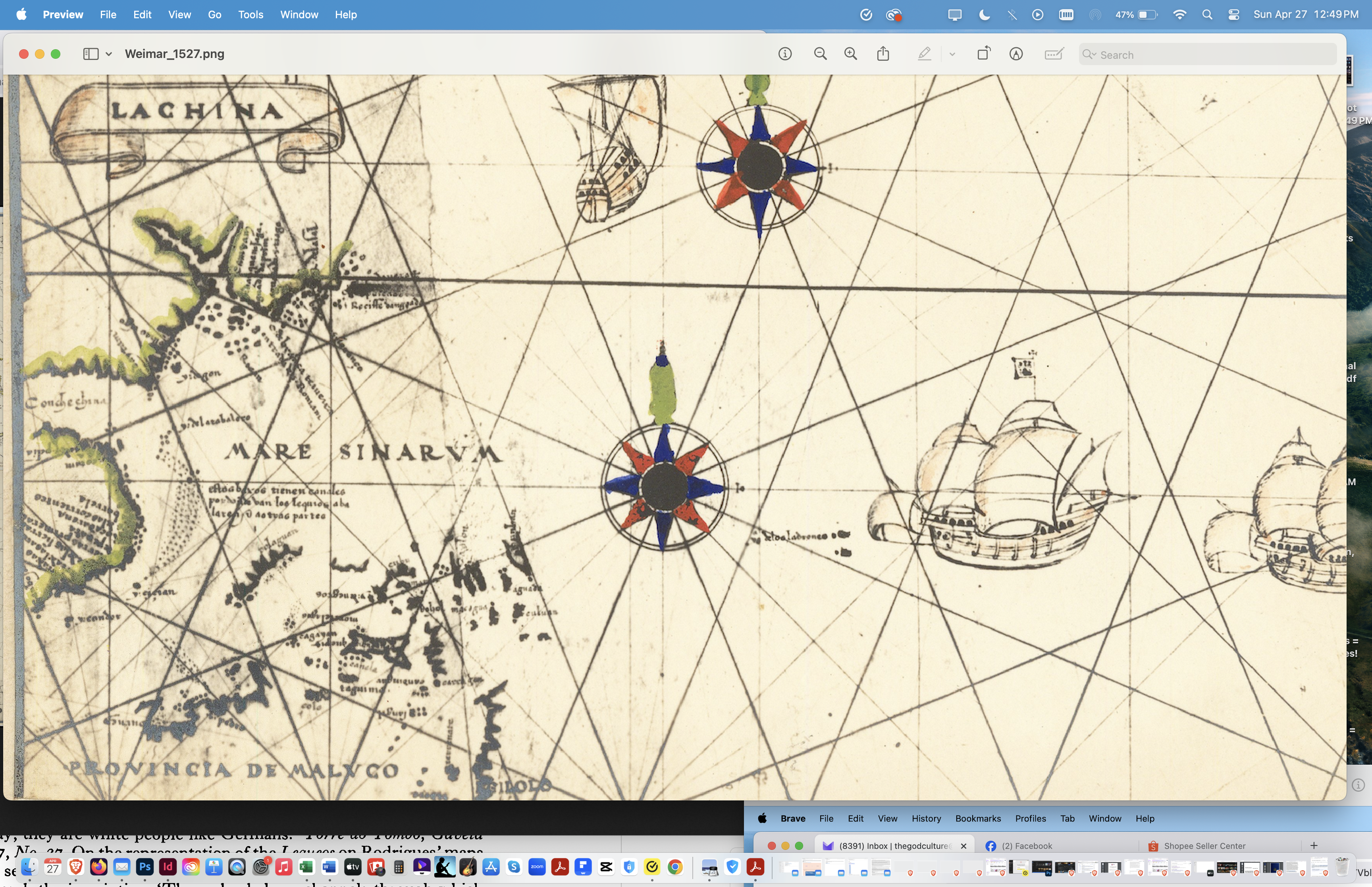Open Excel from the Dock
Viewport: 1372px width, 887px height.
click(x=306, y=866)
